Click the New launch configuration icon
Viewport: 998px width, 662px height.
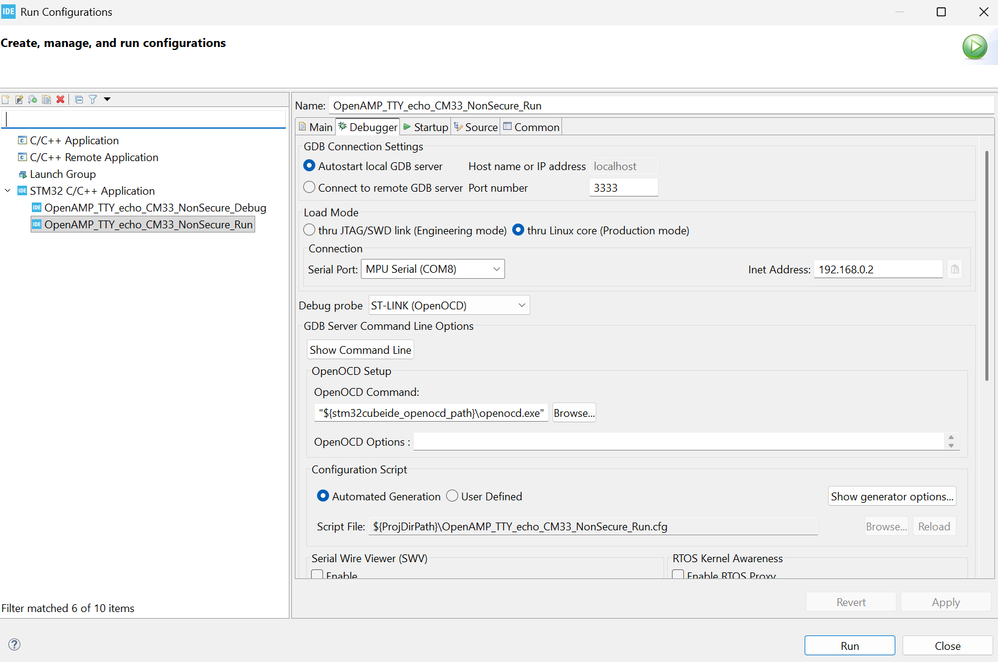[x=6, y=100]
